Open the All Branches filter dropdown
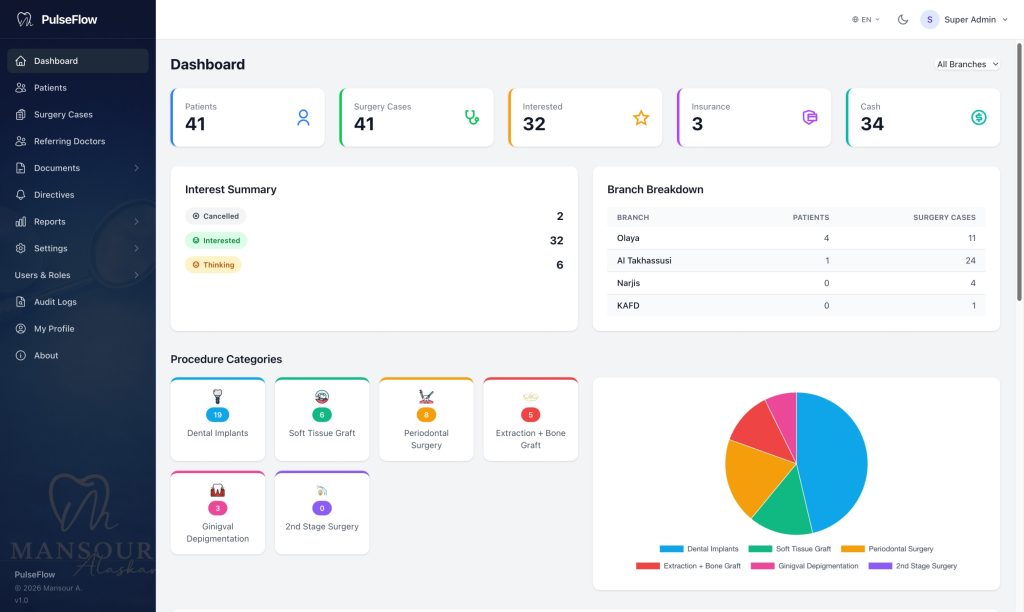1024x612 pixels. coord(967,64)
